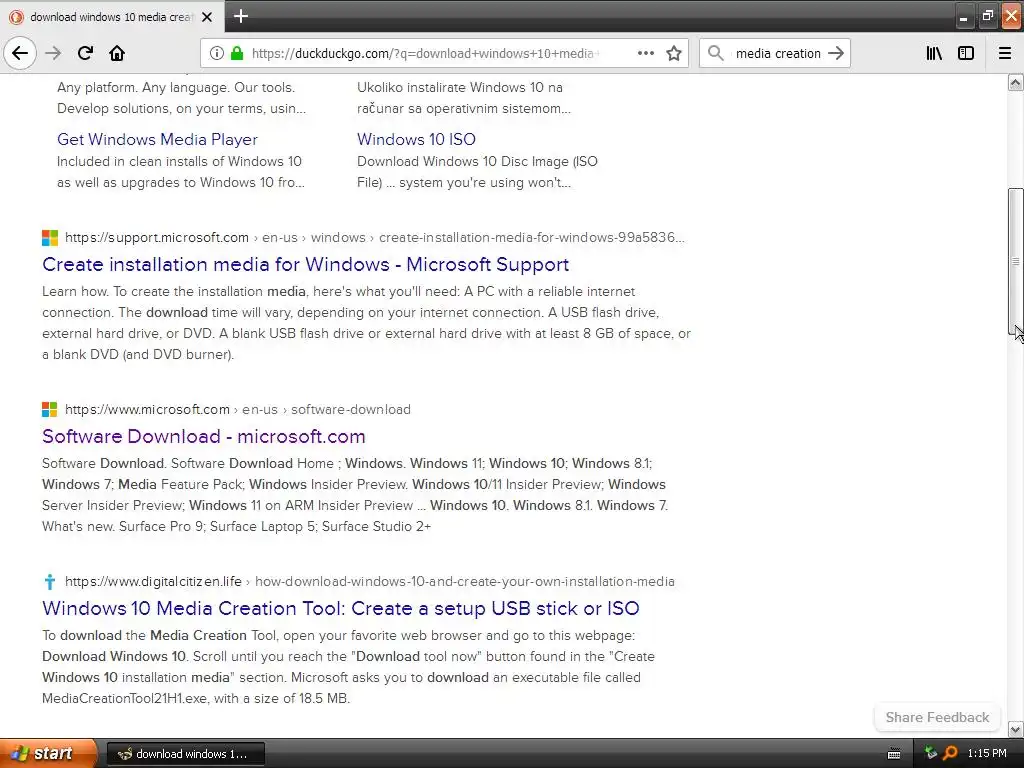Click the orange magnifier tray icon
1024x768 pixels.
pyautogui.click(x=950, y=754)
